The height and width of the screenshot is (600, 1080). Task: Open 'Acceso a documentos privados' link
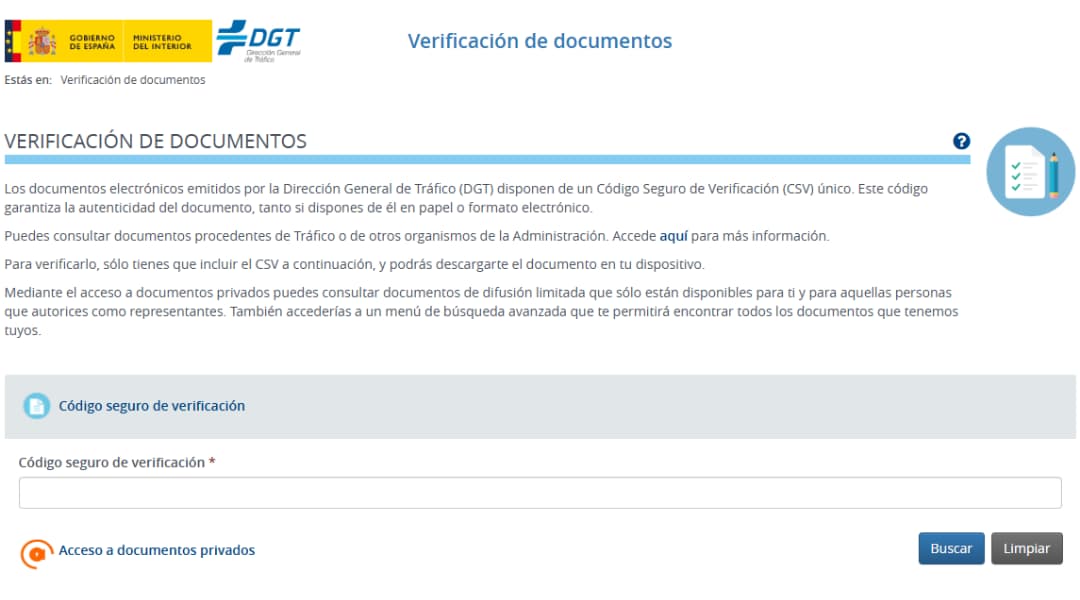coord(157,550)
